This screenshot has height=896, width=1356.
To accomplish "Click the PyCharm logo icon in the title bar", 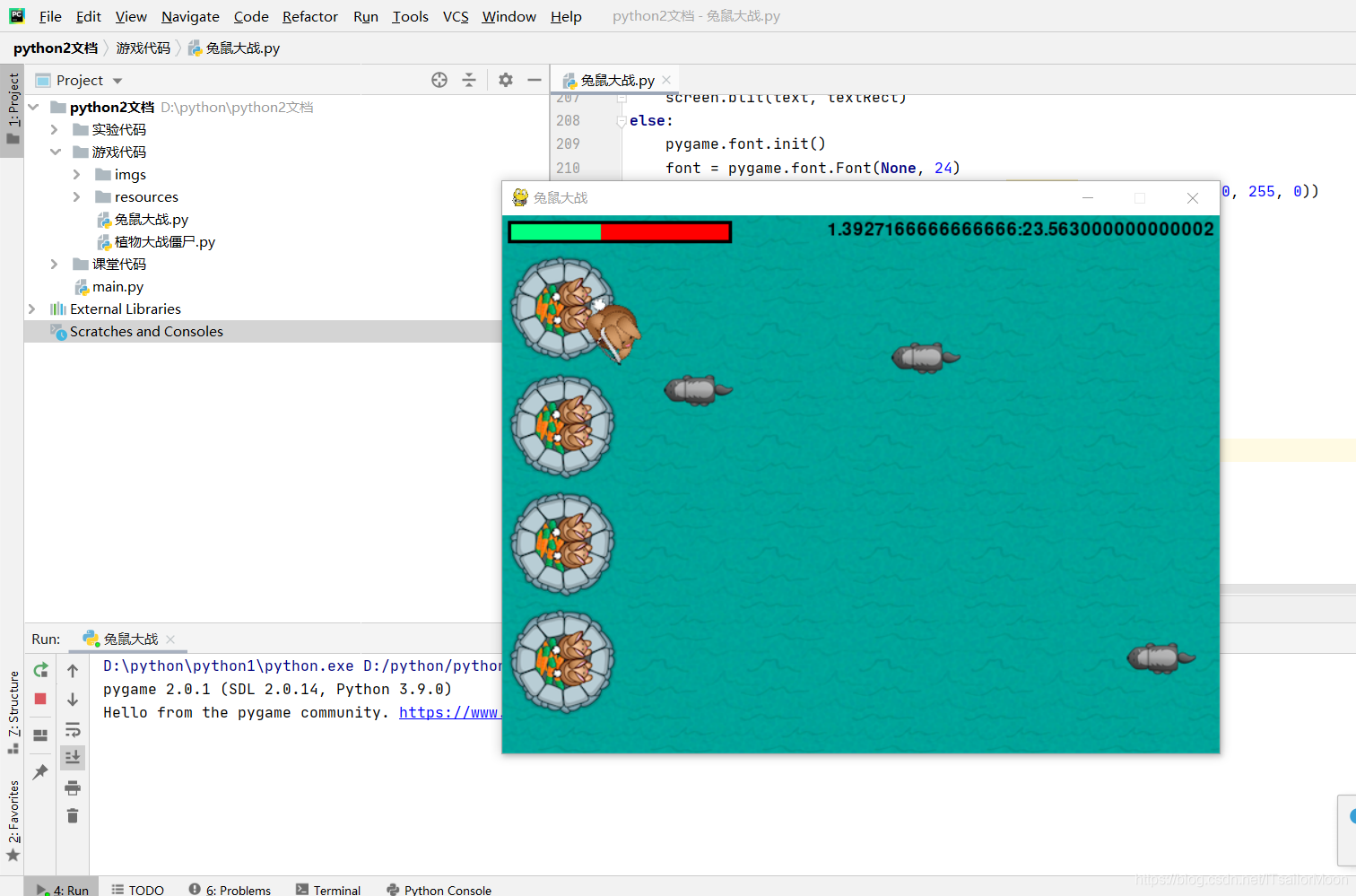I will coord(16,15).
